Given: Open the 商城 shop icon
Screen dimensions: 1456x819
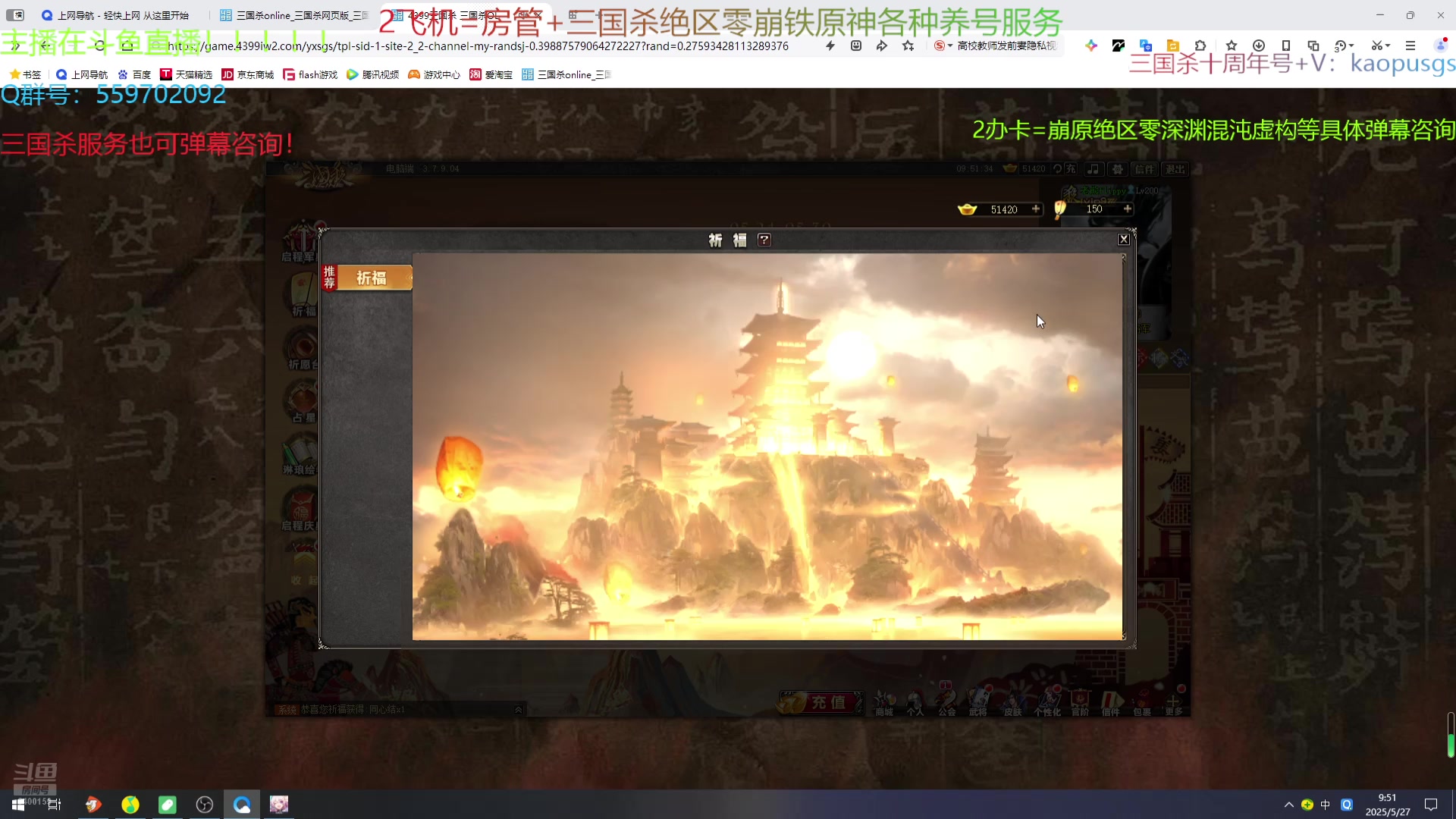Looking at the screenshot, I should pyautogui.click(x=884, y=703).
